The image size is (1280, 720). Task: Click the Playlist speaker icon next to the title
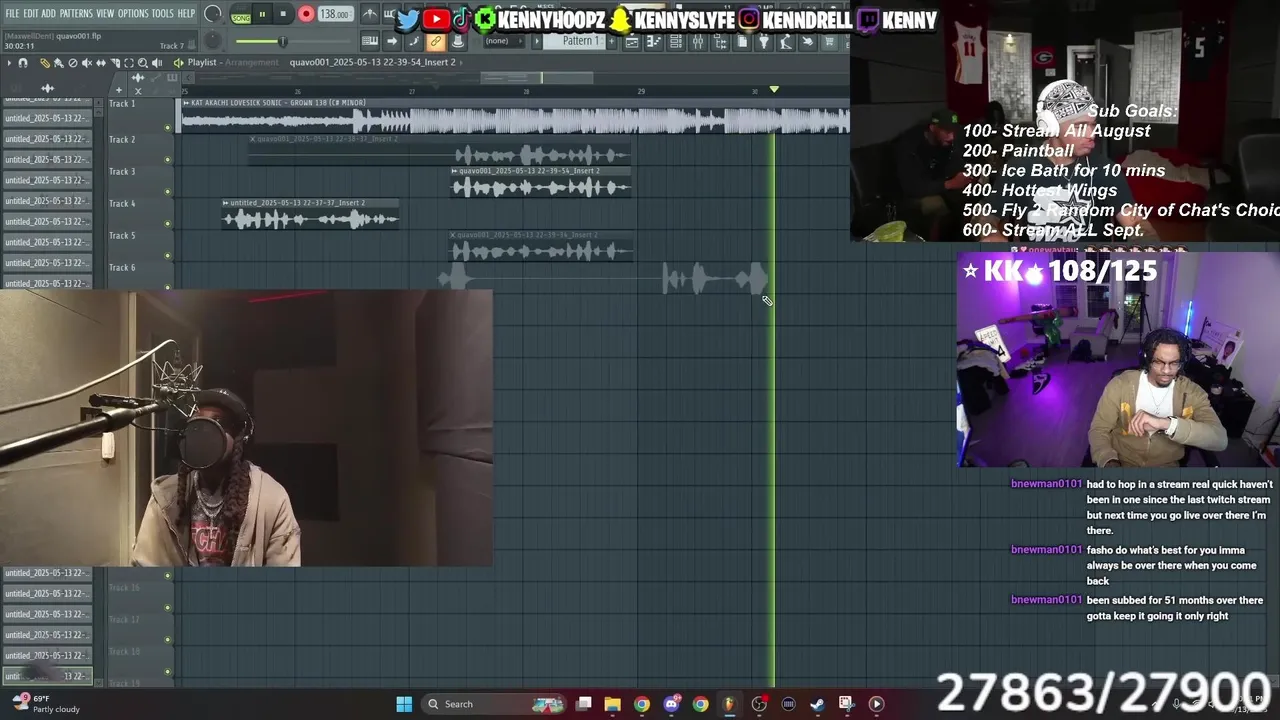(179, 63)
